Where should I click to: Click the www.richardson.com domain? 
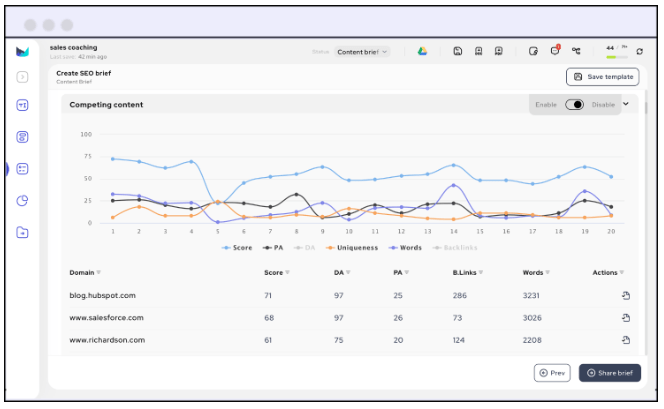(x=107, y=340)
